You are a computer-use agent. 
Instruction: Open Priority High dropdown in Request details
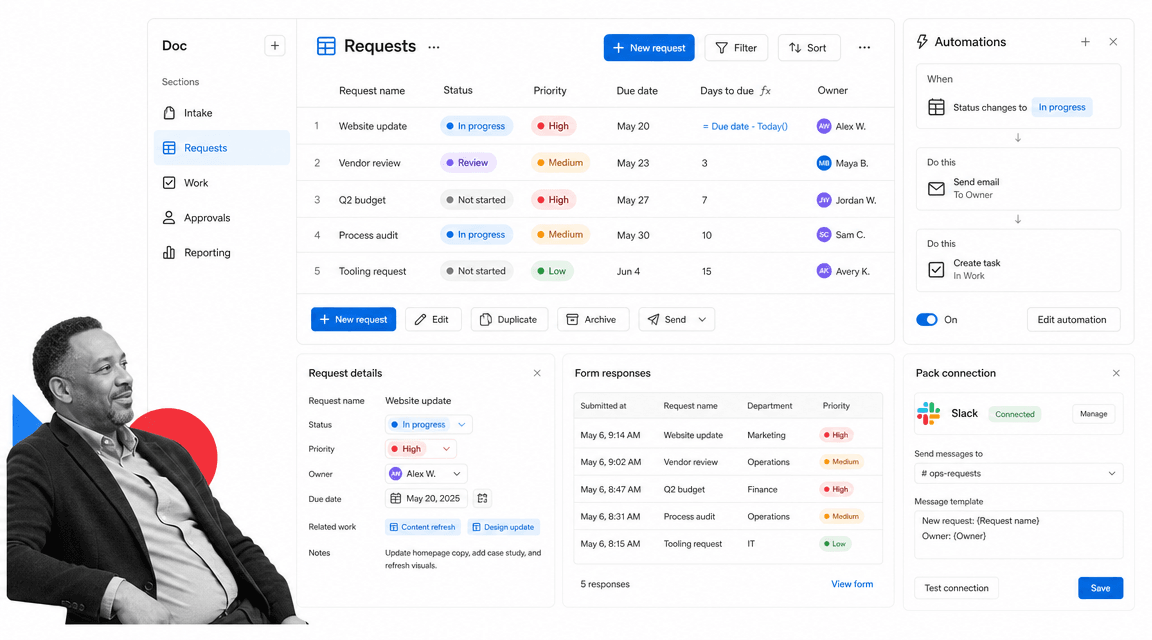pyautogui.click(x=420, y=449)
